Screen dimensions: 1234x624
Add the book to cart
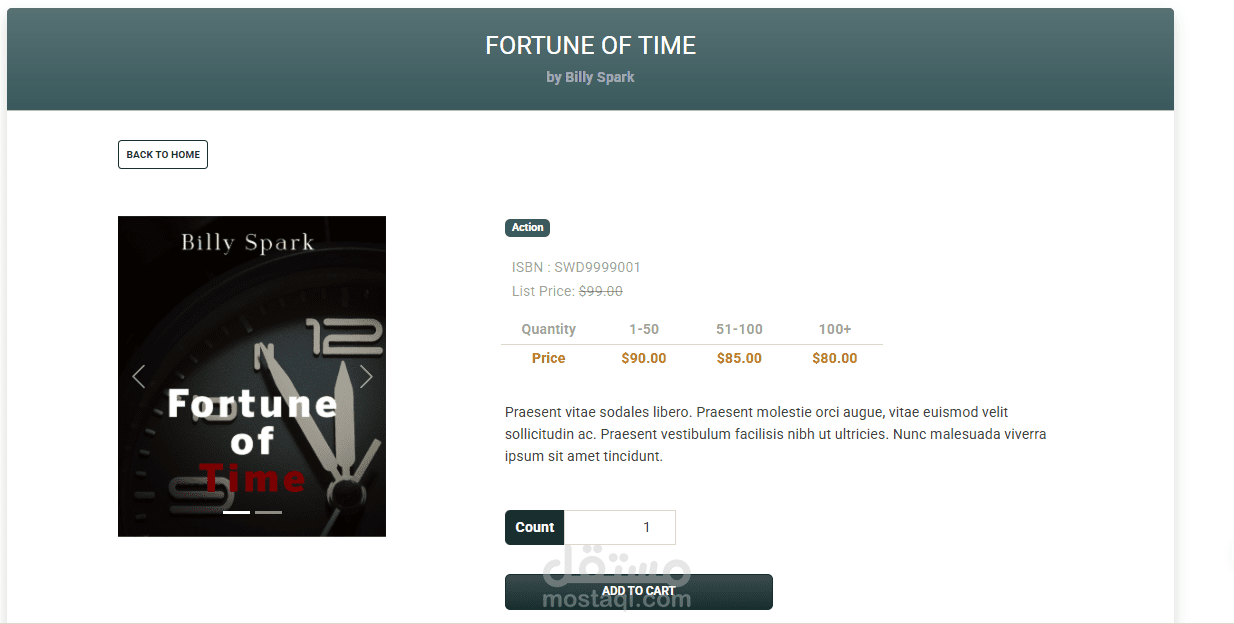(639, 591)
